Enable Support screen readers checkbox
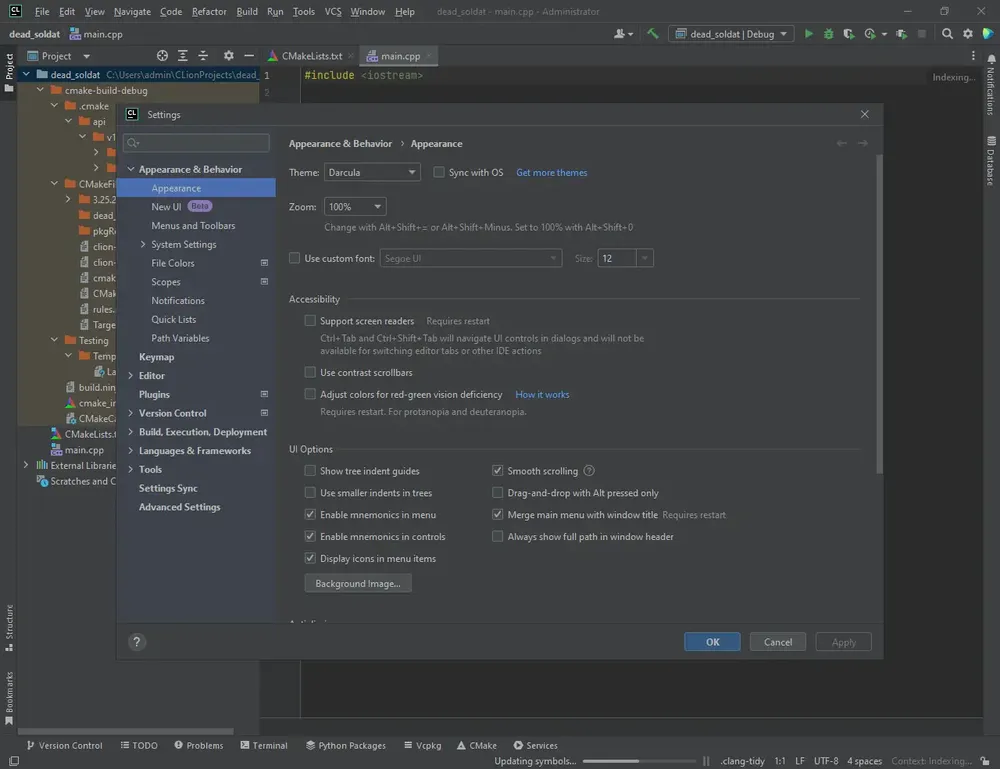Viewport: 1000px width, 769px height. click(310, 321)
